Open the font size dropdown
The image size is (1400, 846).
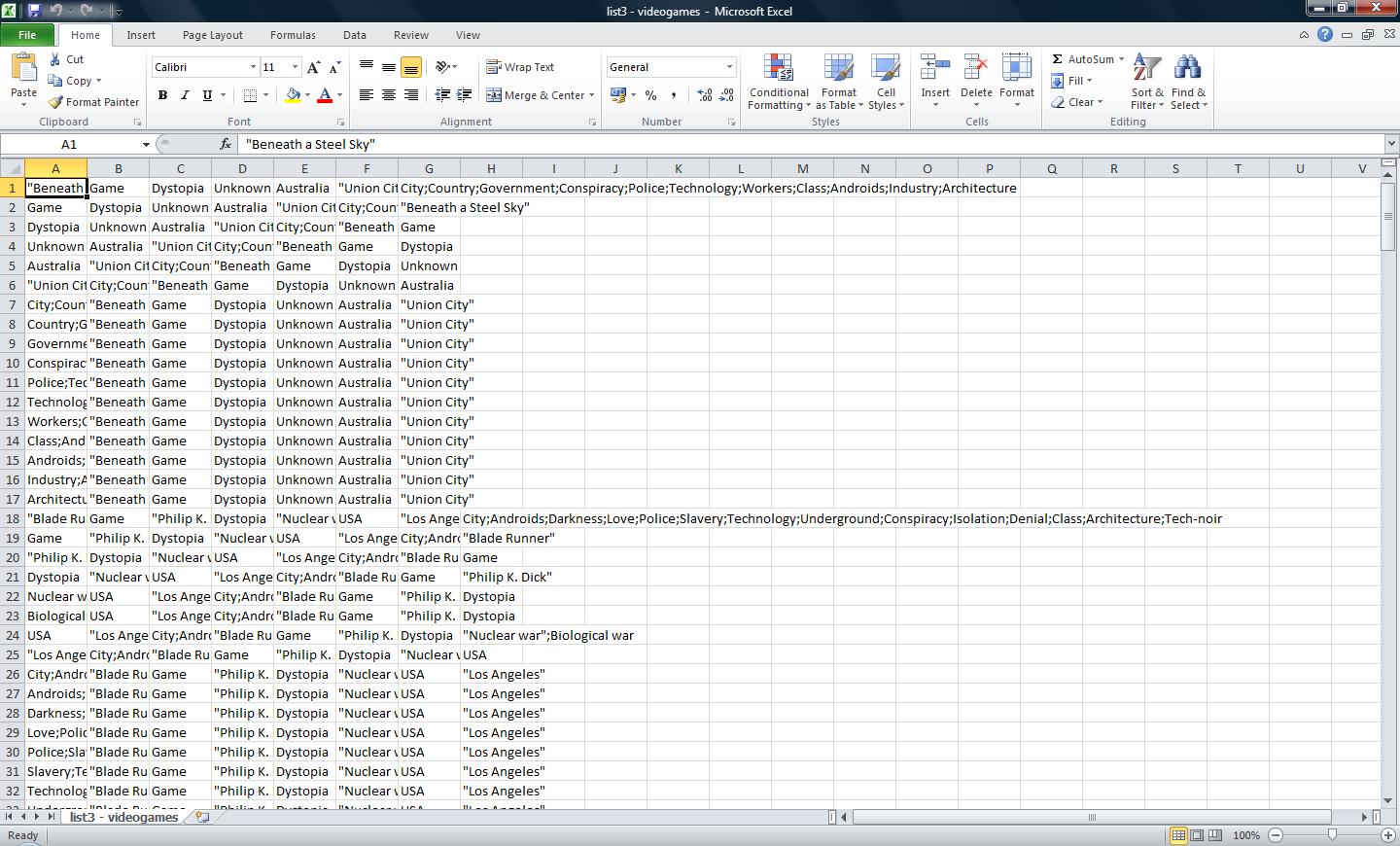(296, 67)
